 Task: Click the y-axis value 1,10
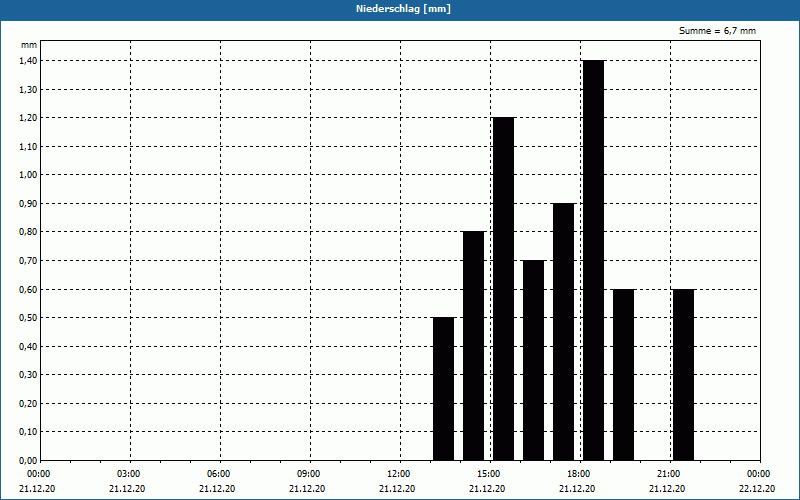tap(29, 146)
